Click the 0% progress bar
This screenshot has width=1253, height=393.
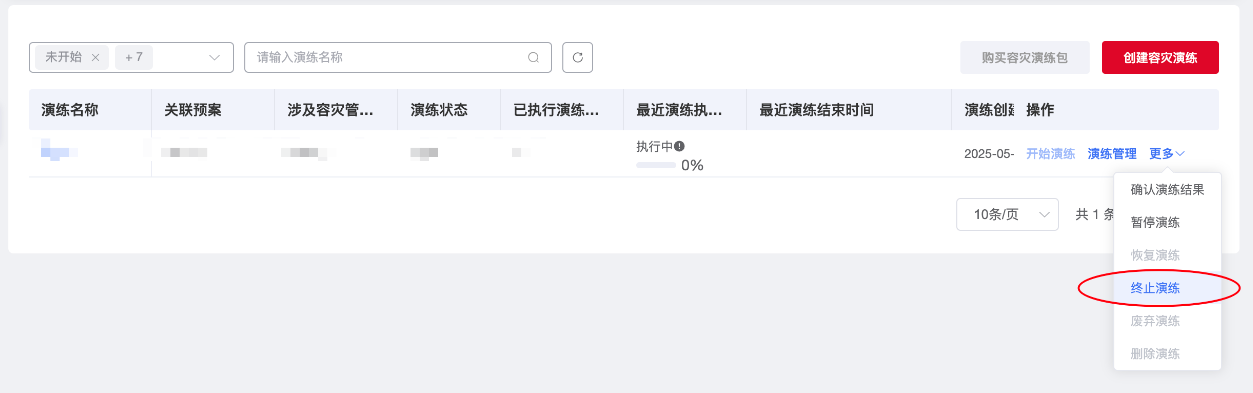(x=656, y=165)
